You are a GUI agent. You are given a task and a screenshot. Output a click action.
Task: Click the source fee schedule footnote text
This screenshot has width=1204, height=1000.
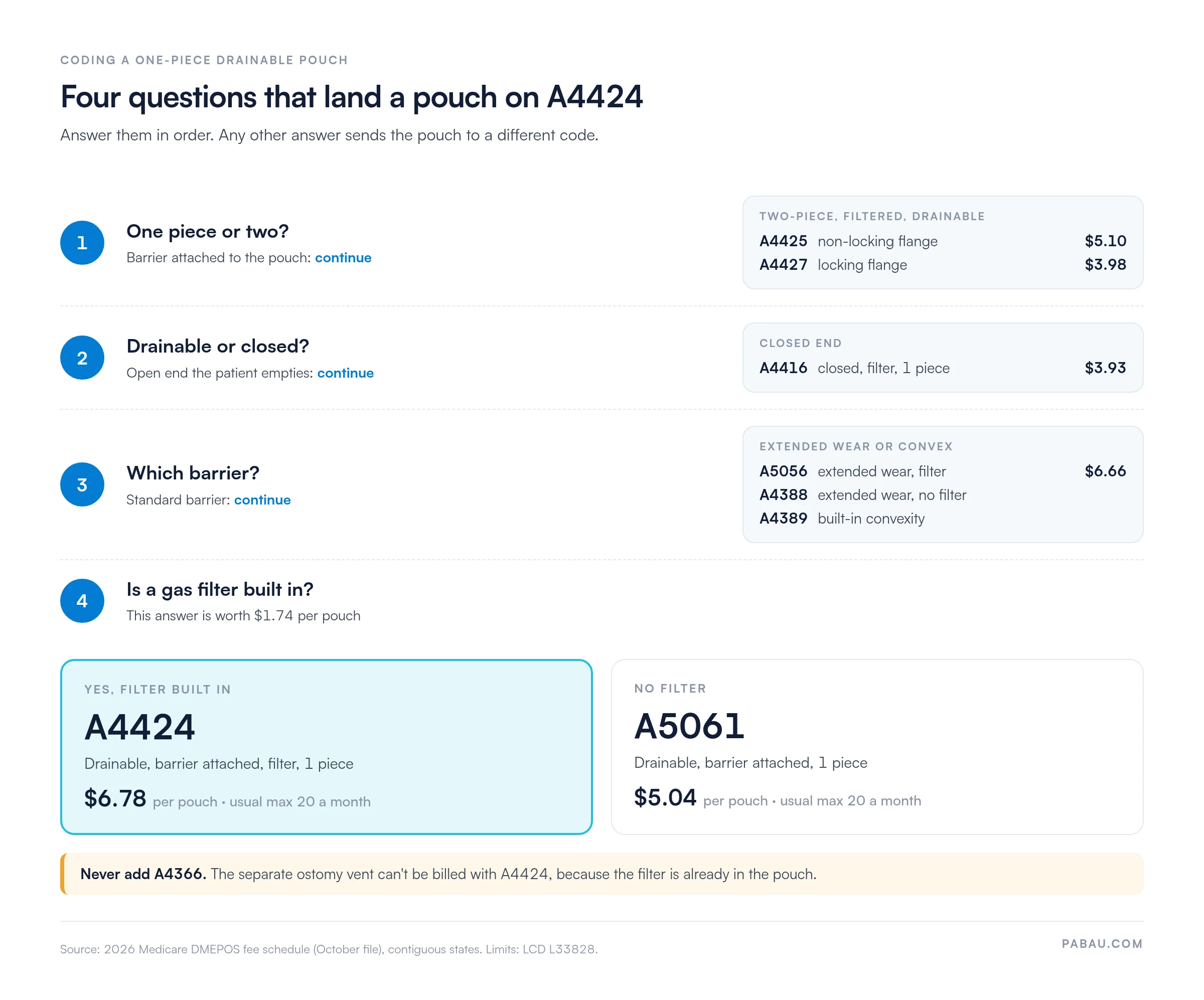(x=329, y=949)
